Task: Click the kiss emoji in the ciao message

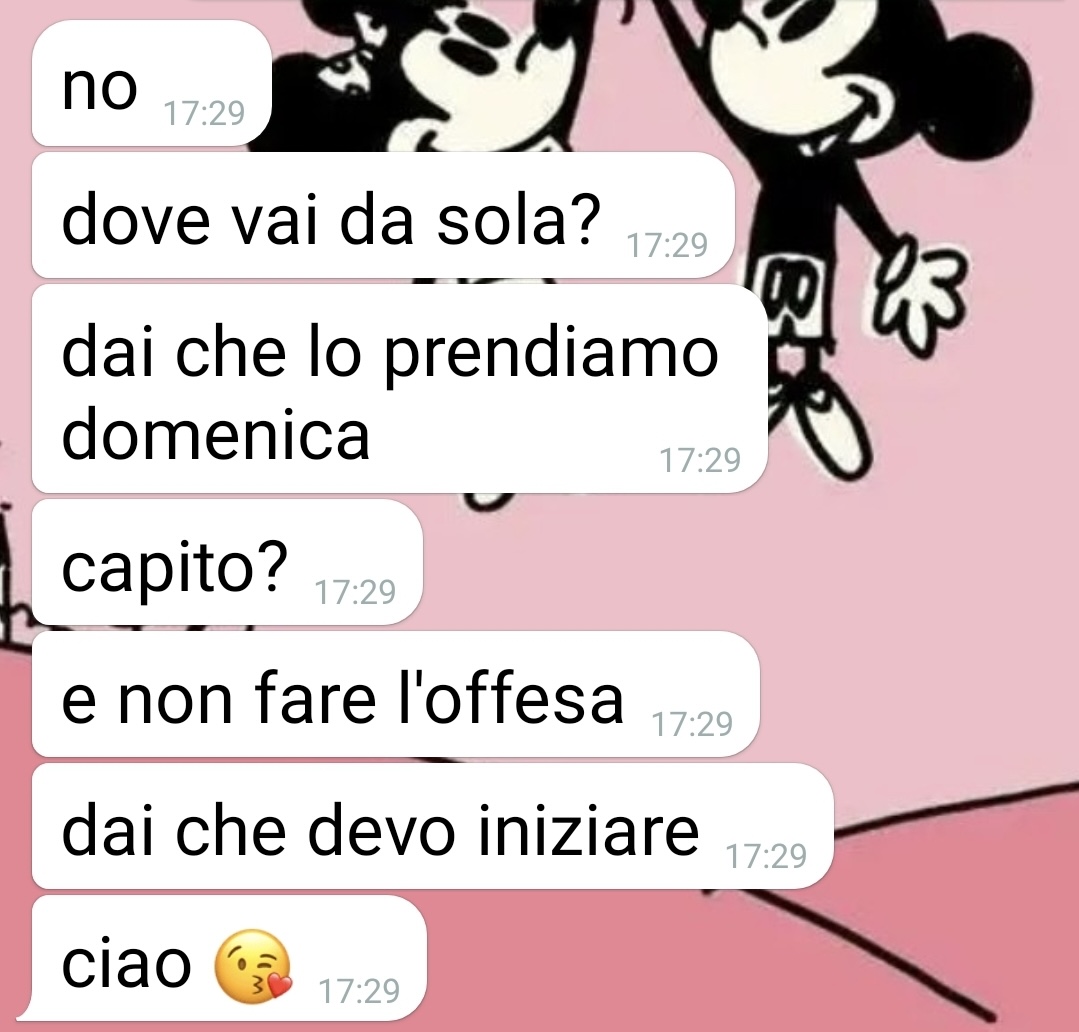Action: coord(253,966)
